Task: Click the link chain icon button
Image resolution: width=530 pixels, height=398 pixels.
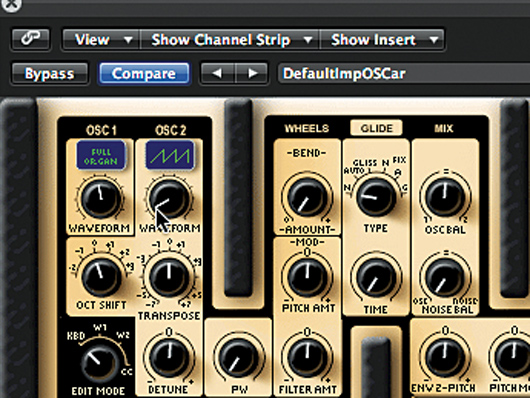Action: pyautogui.click(x=31, y=39)
